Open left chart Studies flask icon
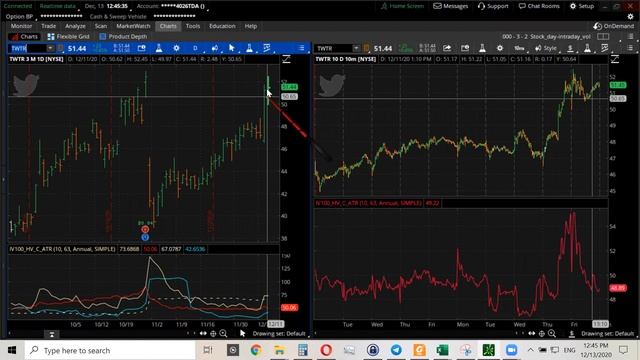Screen dimensions: 640x360 click(x=159, y=48)
